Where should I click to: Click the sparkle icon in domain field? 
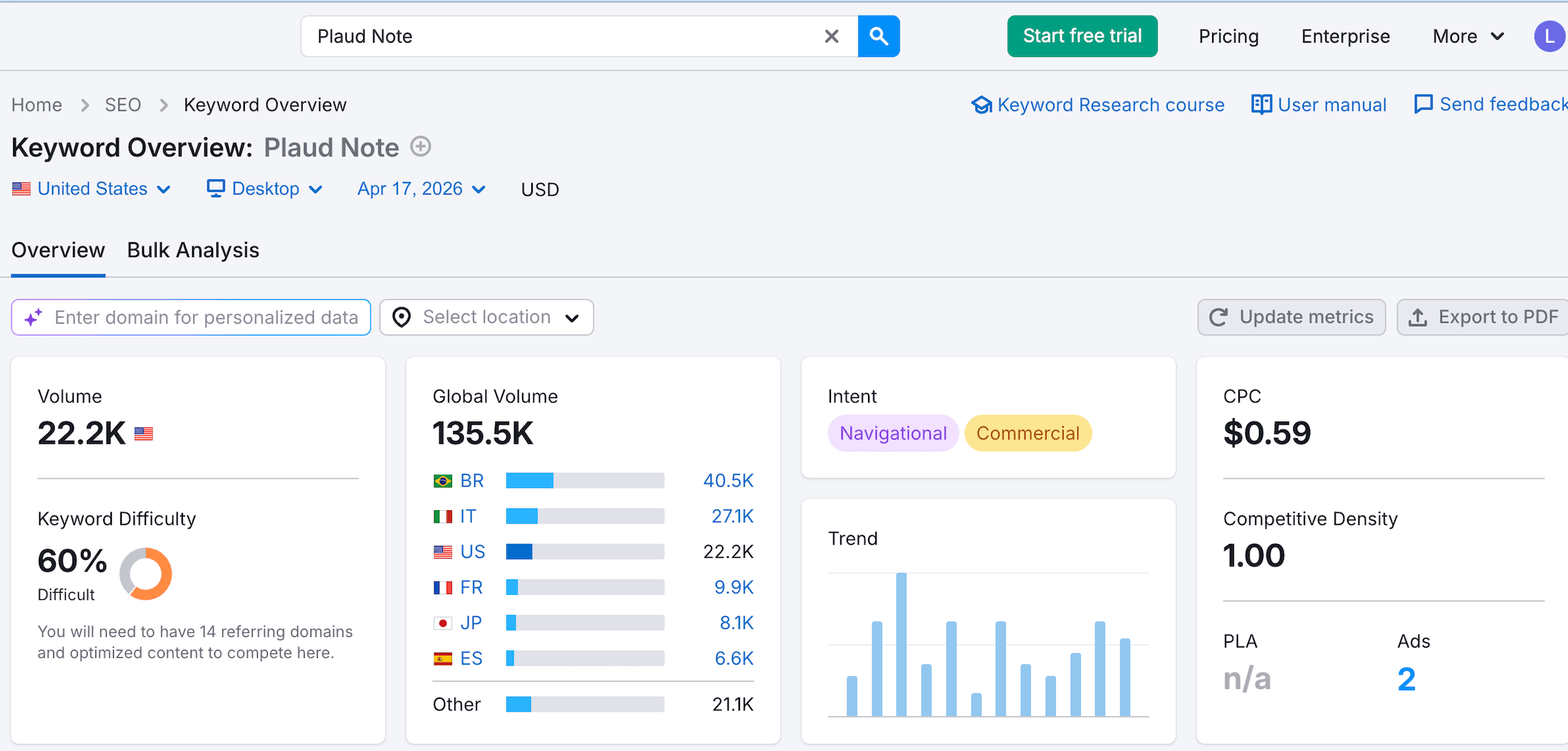coord(33,317)
